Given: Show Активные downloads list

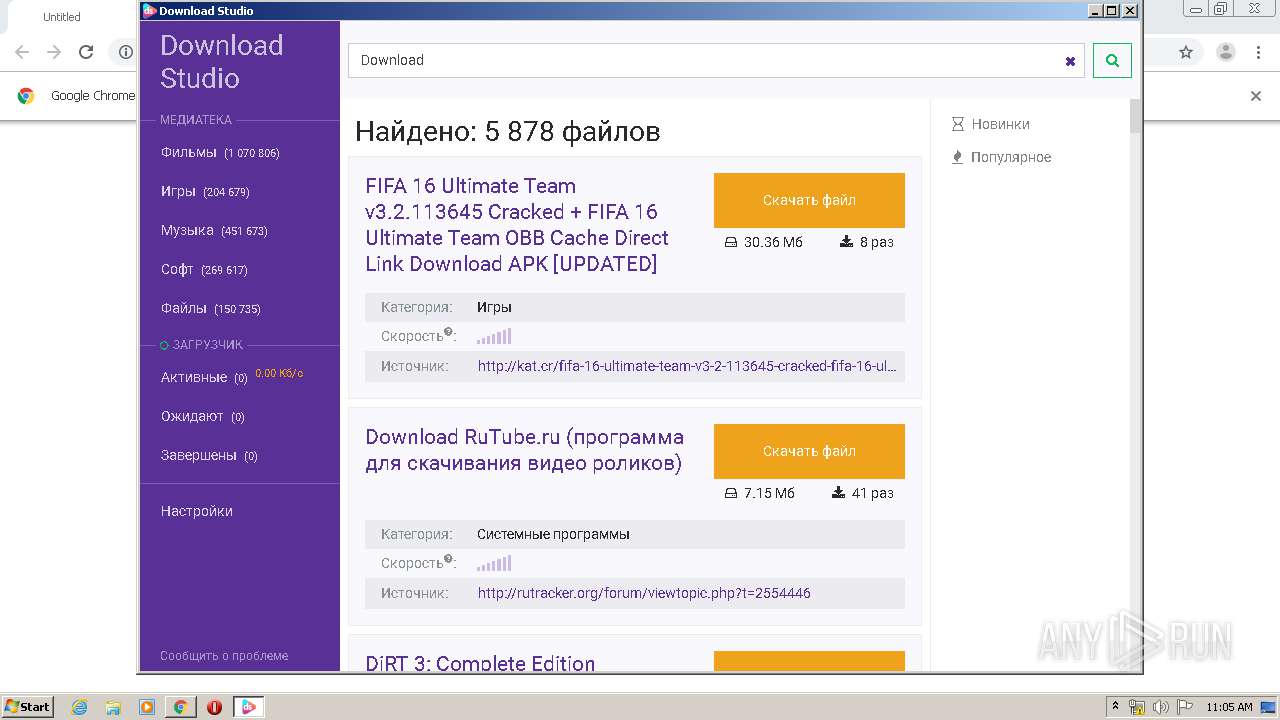Looking at the screenshot, I should 204,377.
